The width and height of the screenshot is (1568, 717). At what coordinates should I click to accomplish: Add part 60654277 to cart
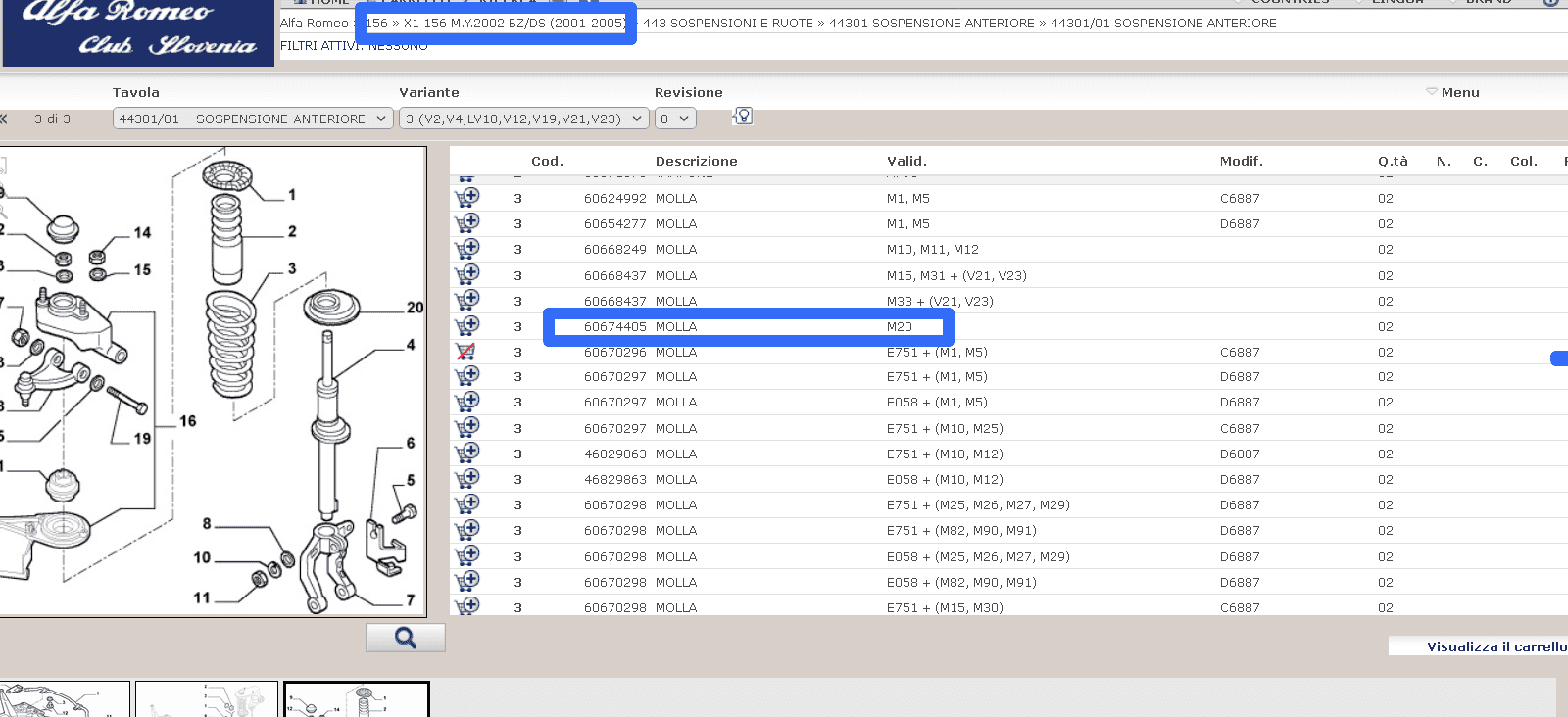(467, 223)
